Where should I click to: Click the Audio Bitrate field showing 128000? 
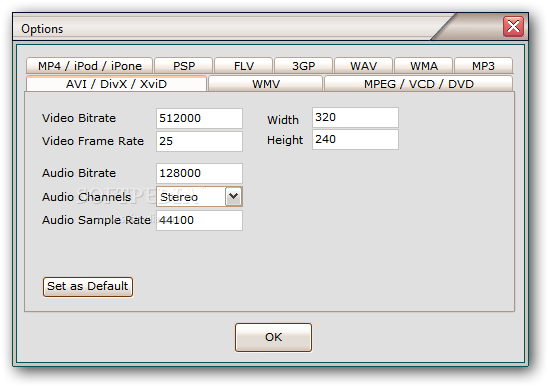point(199,173)
